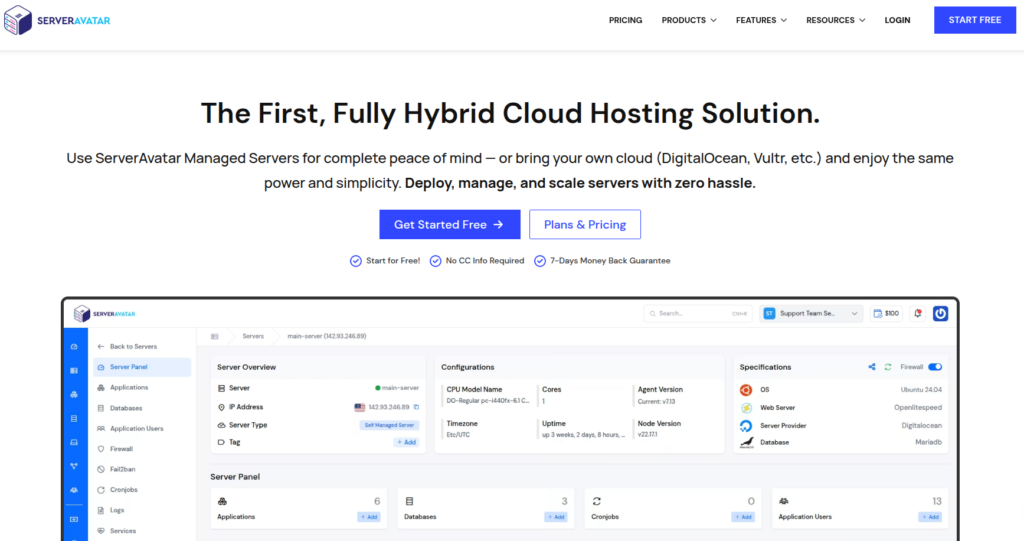Click the Self Managed Server badge
1024x541 pixels.
point(389,425)
